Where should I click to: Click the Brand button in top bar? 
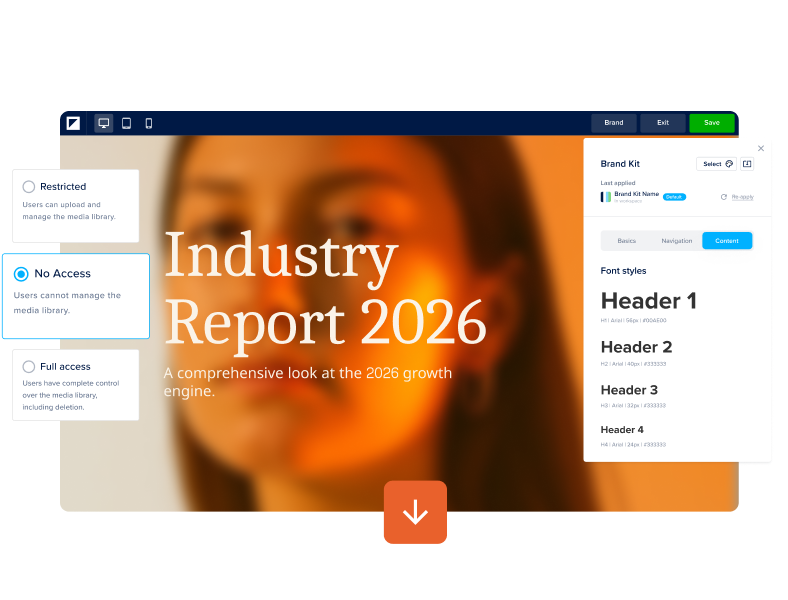coord(613,123)
